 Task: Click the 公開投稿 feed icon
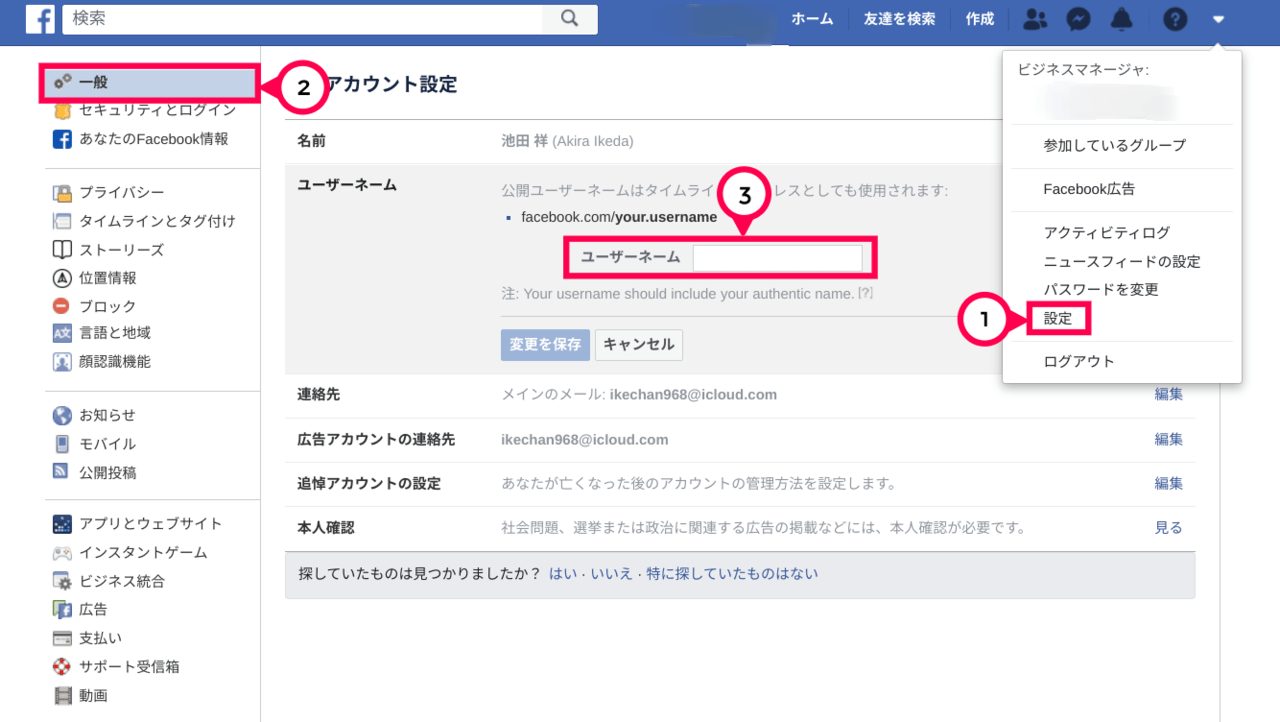(x=62, y=472)
